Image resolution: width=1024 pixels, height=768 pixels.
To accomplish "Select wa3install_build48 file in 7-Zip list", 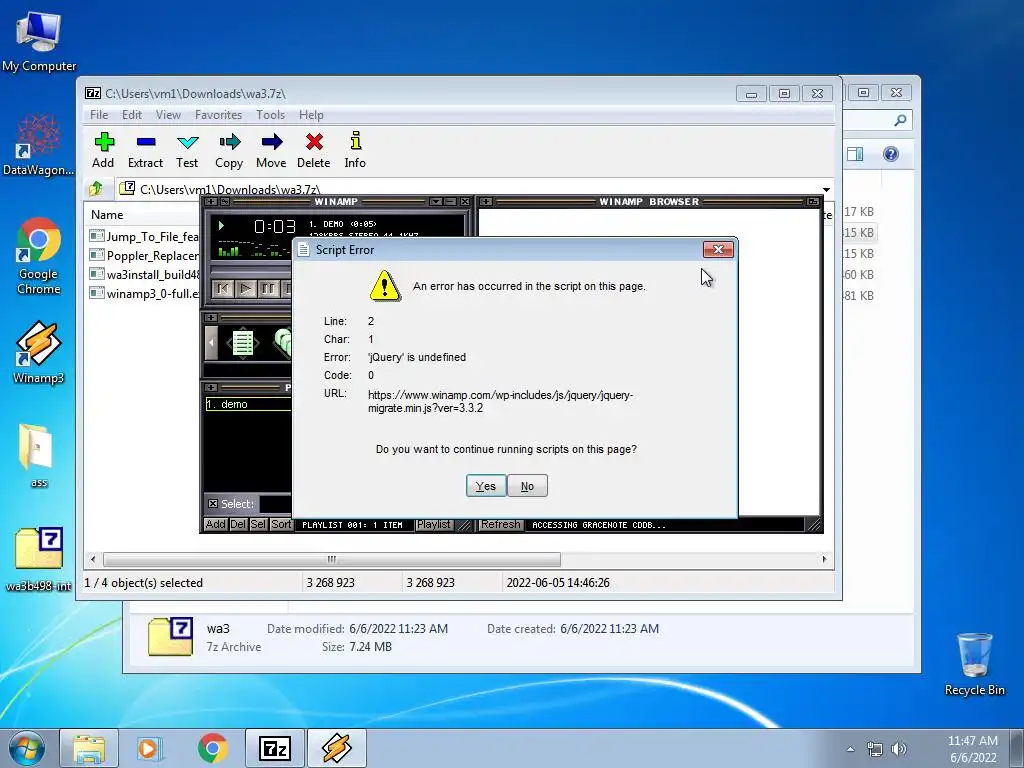I will (144, 274).
